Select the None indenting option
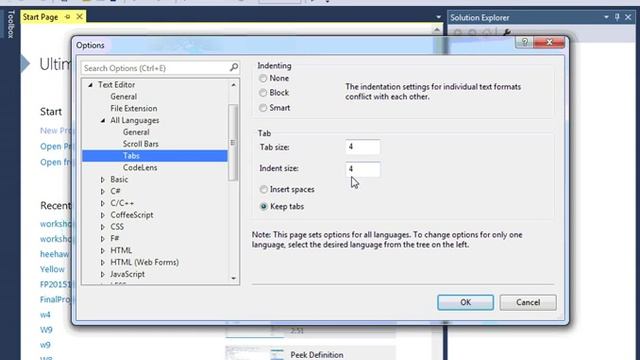This screenshot has height=360, width=640. coord(263,78)
